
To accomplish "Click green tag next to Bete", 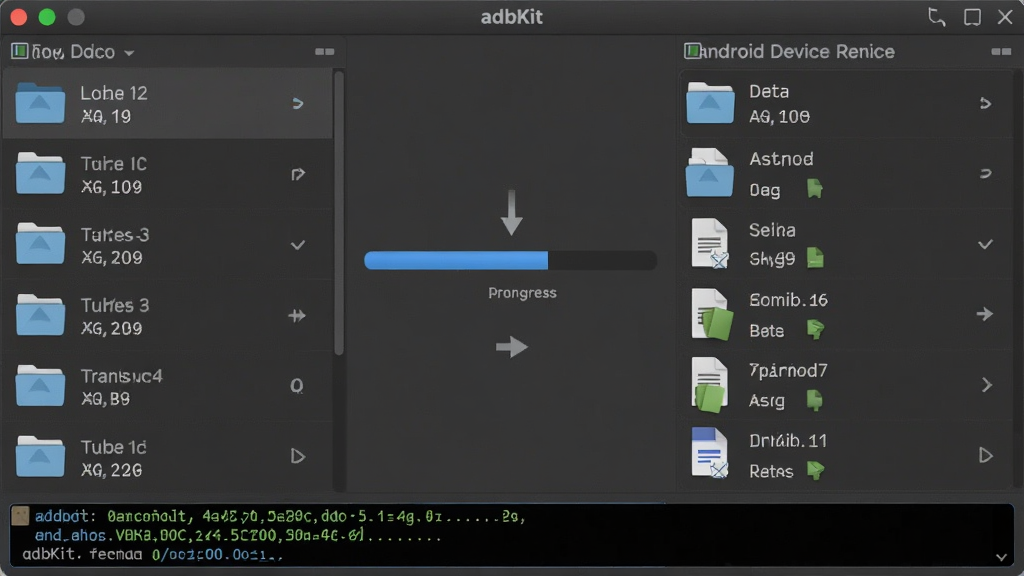I will tap(815, 329).
